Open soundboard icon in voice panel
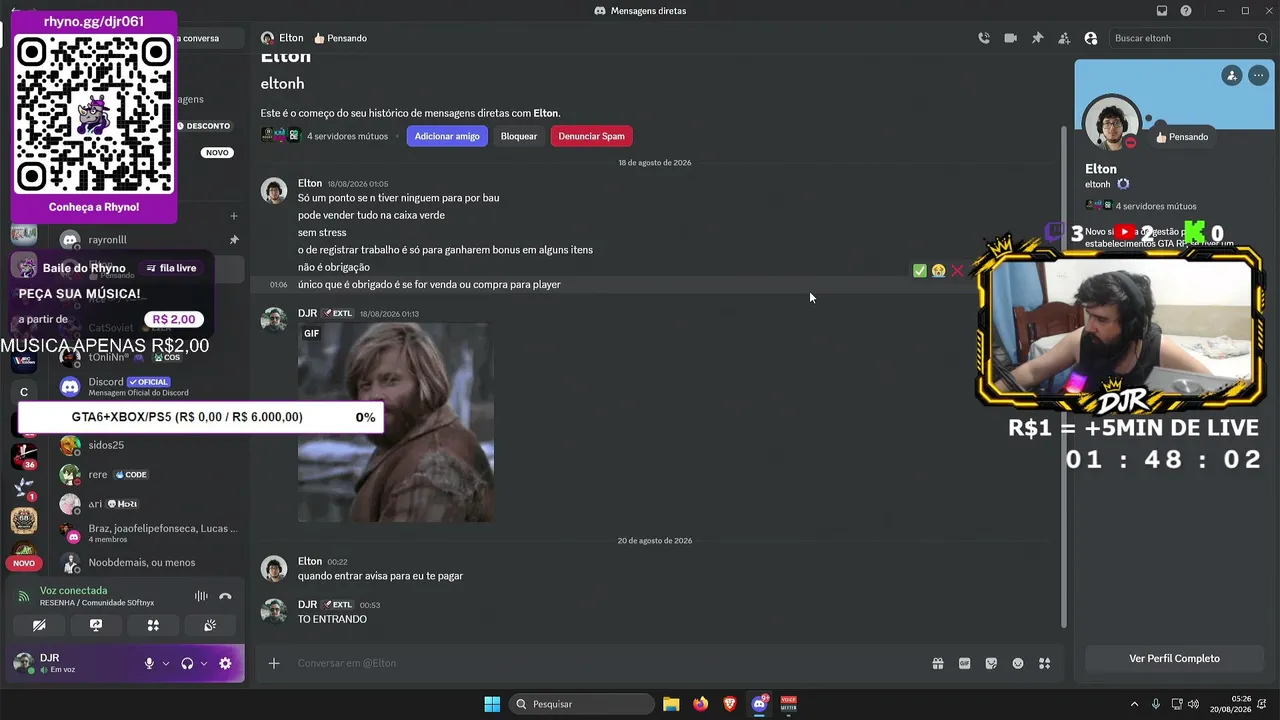This screenshot has height=720, width=1280. 210,625
